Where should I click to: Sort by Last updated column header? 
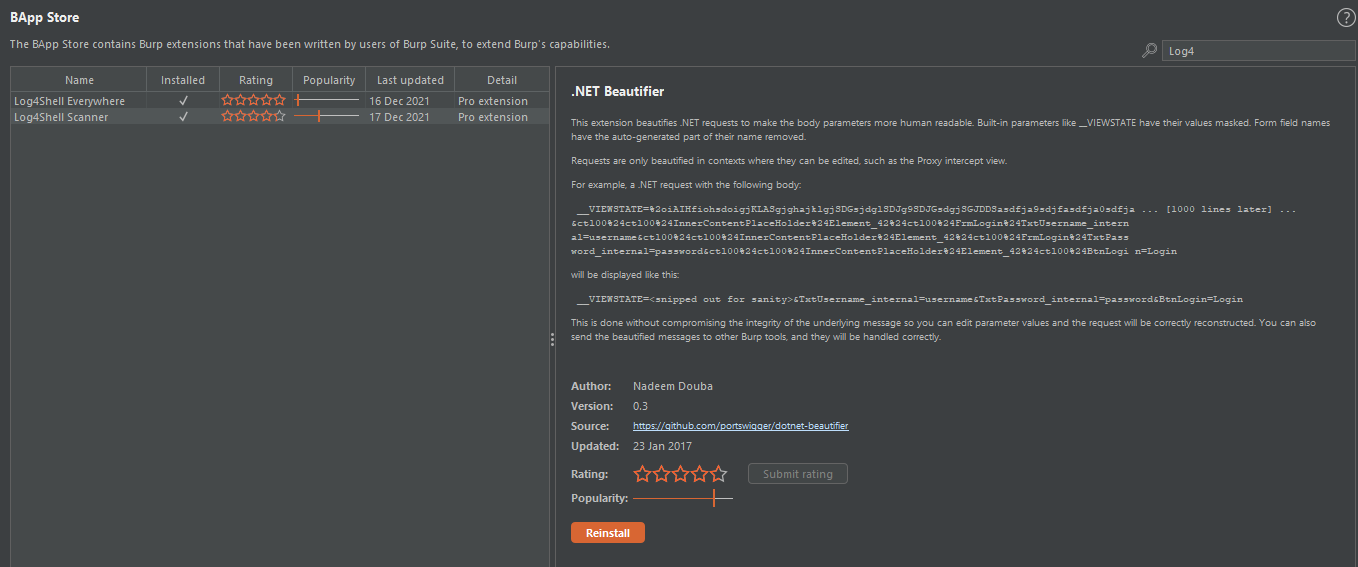410,80
